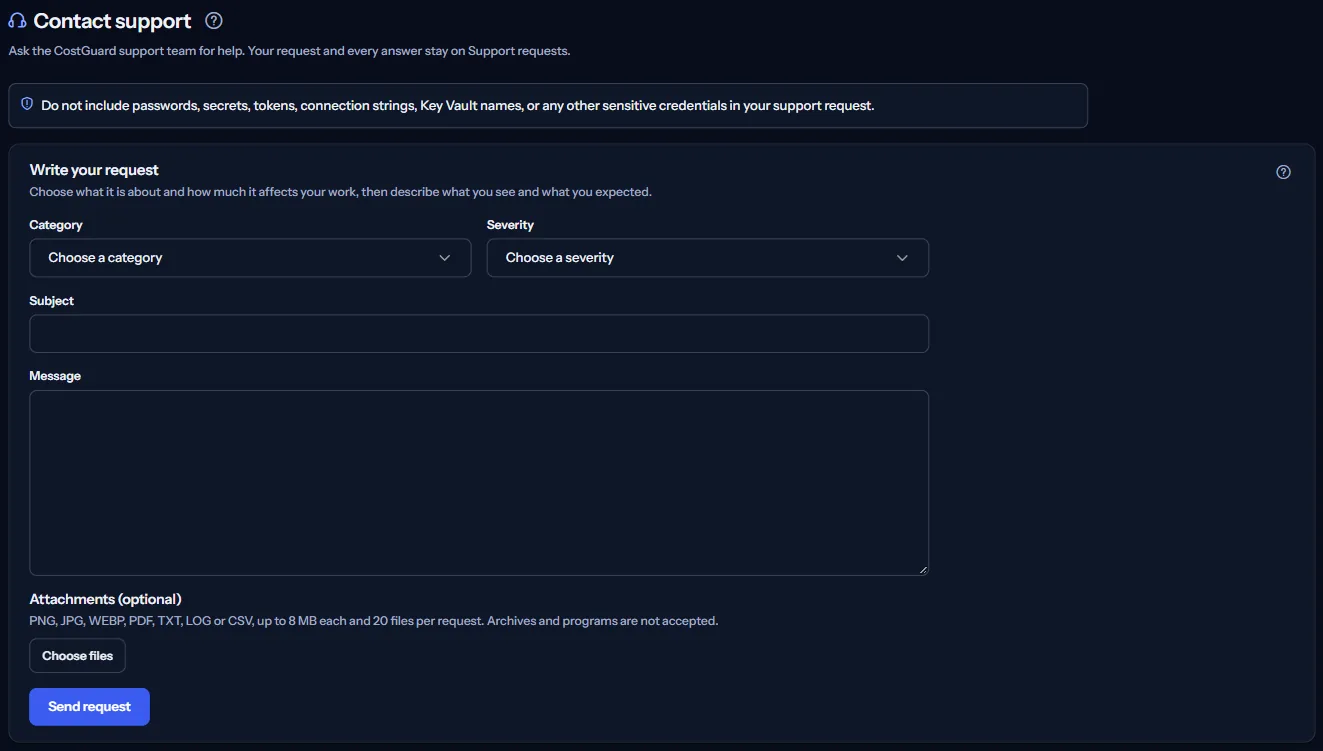Click the help icon in Write your request panel
This screenshot has width=1323, height=751.
coord(1284,172)
